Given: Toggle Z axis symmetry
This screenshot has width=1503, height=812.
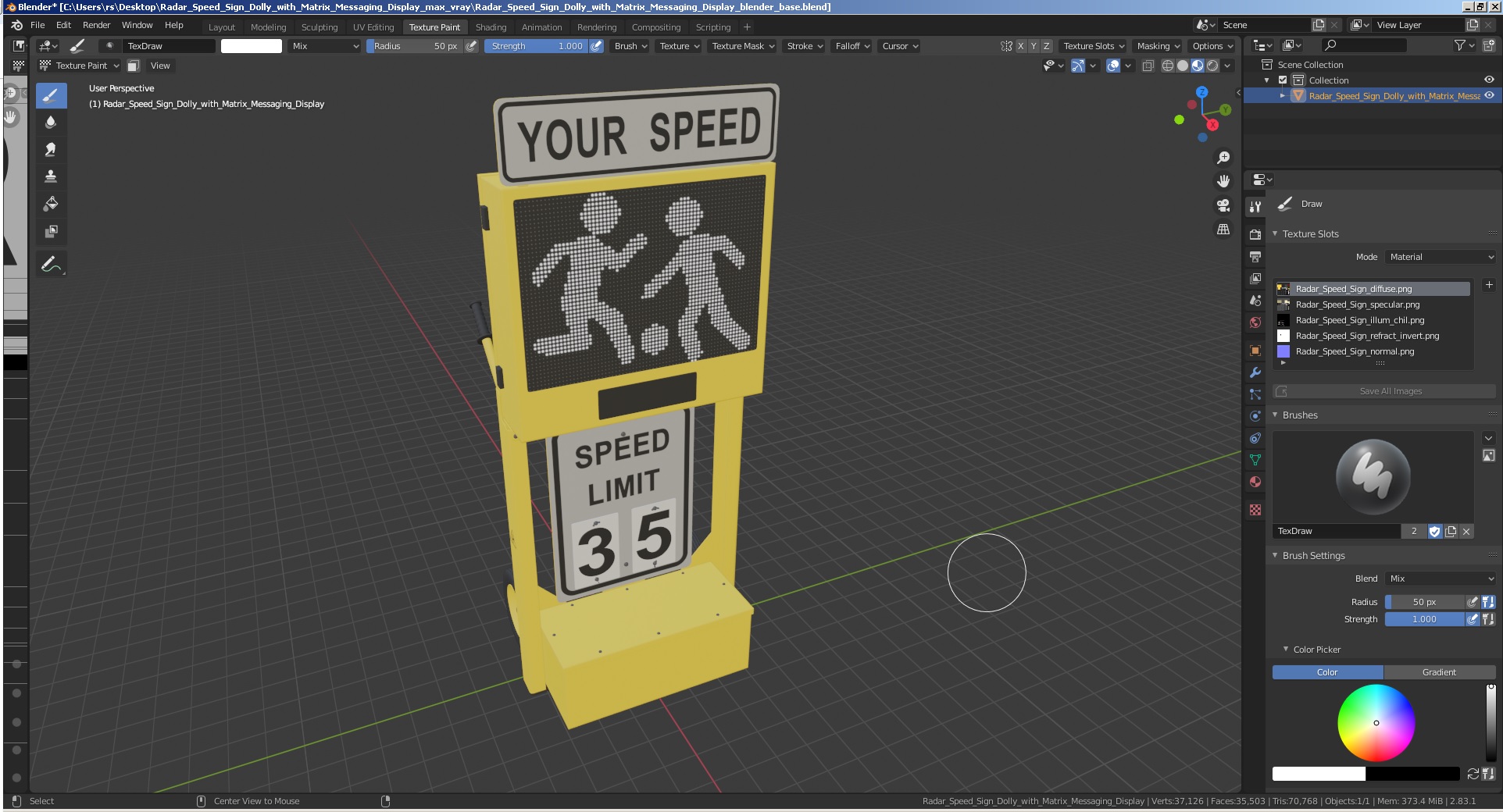Looking at the screenshot, I should click(x=1047, y=46).
